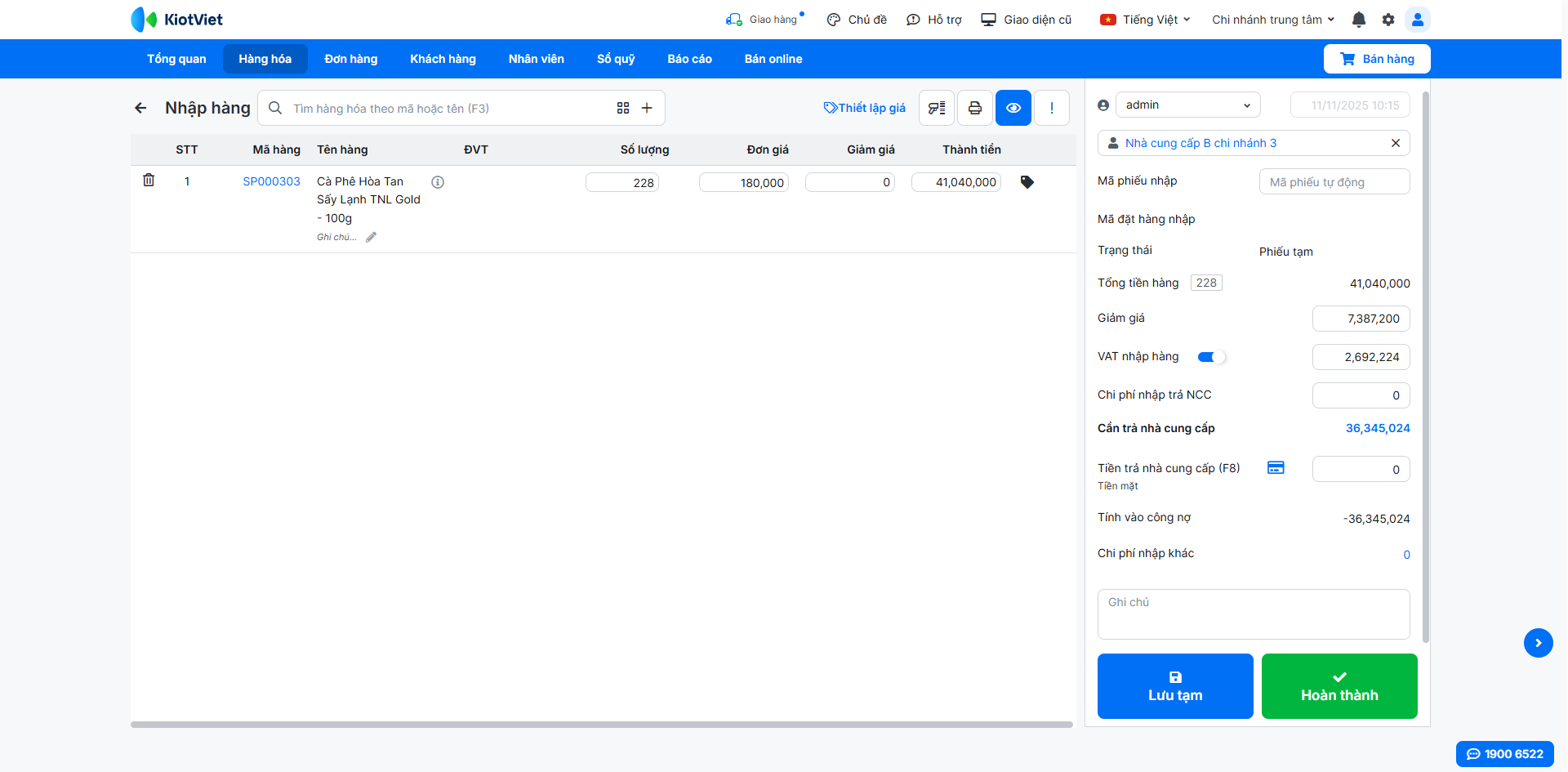Click Hoàn thành button
Image resolution: width=1568 pixels, height=772 pixels.
click(1339, 686)
